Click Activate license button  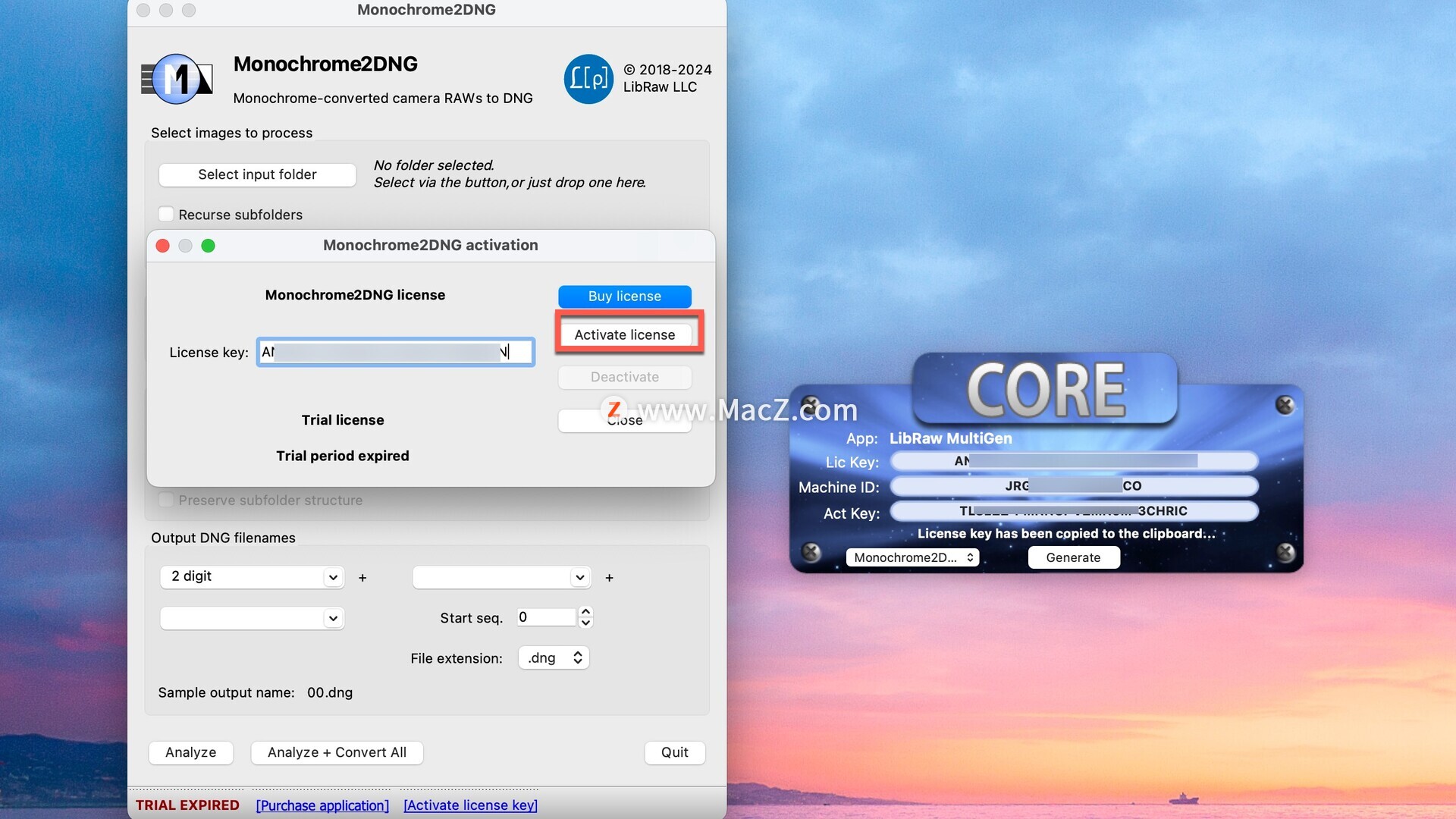[x=625, y=335]
